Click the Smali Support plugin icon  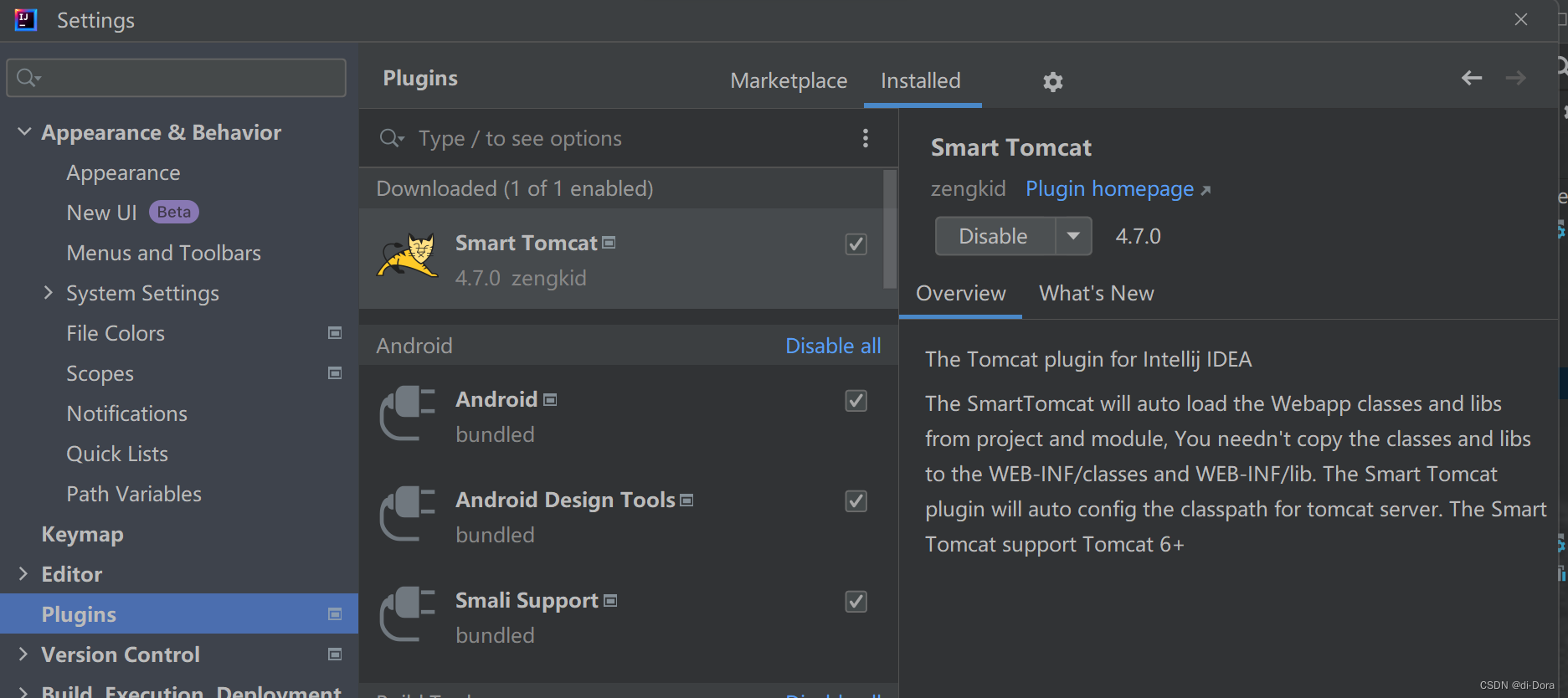click(x=408, y=613)
